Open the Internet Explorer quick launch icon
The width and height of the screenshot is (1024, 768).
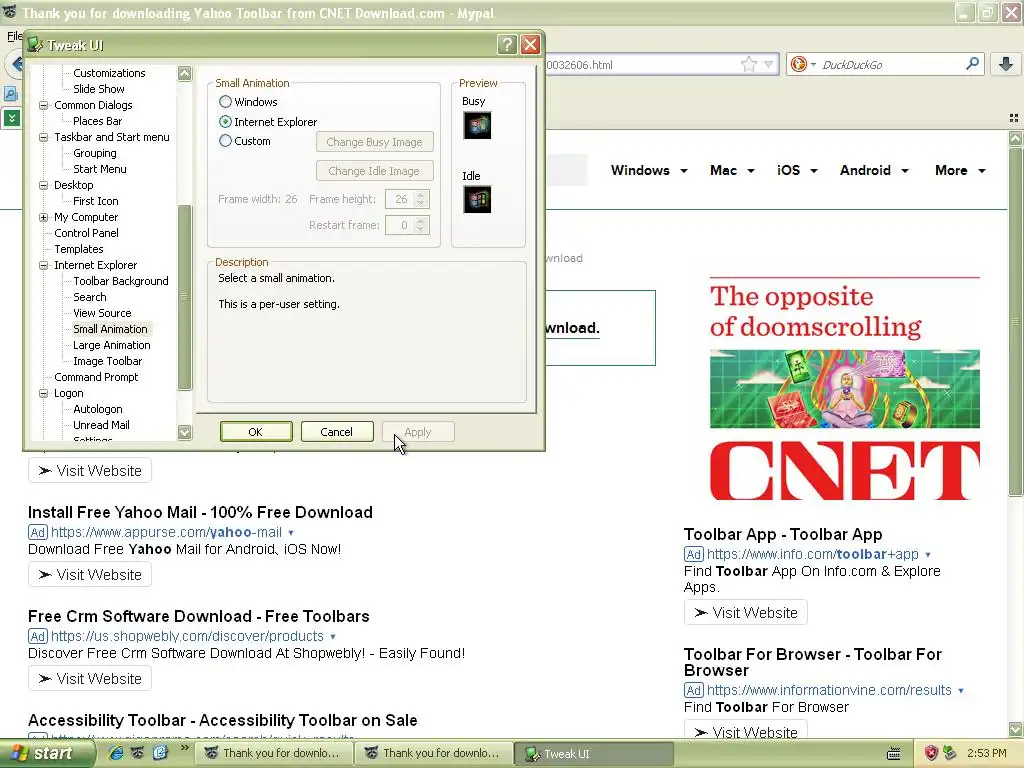click(116, 753)
